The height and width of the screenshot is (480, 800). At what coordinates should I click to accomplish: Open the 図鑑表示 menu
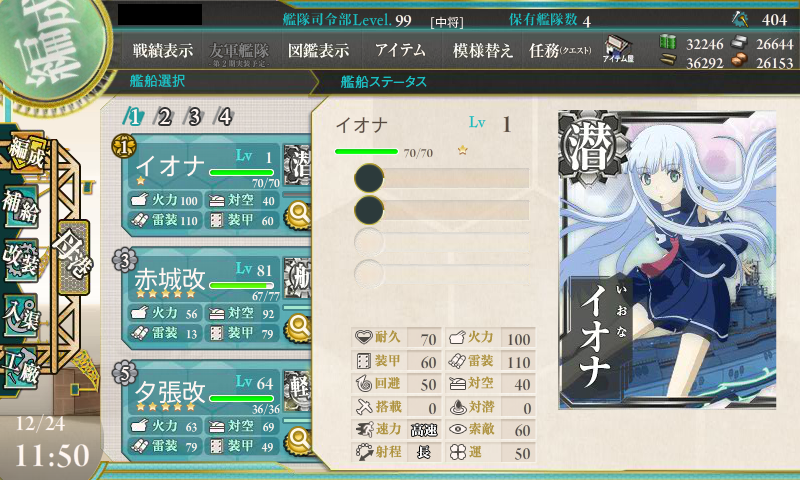coord(318,50)
